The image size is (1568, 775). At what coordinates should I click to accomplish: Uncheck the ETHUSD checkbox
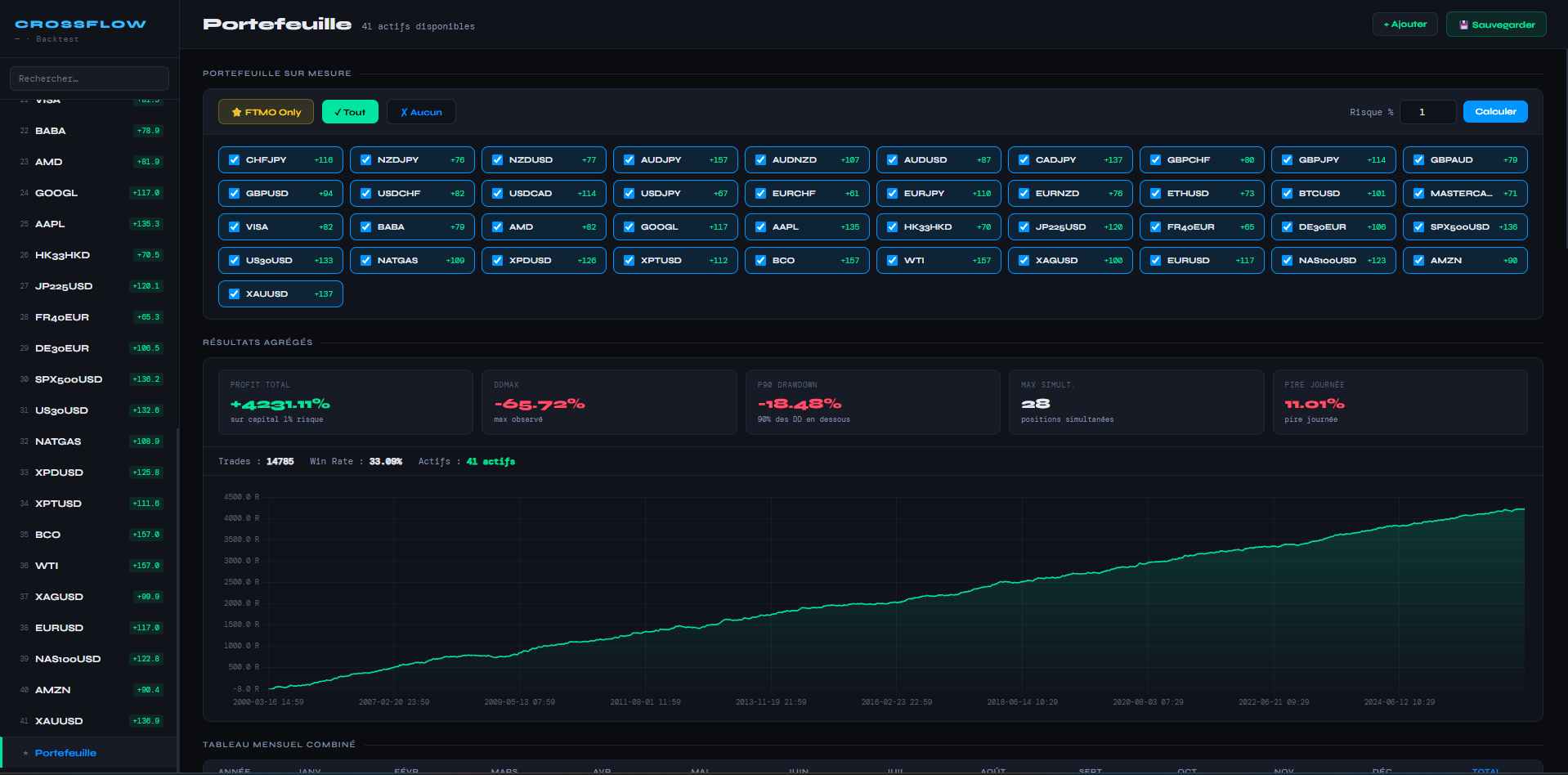coord(1156,194)
